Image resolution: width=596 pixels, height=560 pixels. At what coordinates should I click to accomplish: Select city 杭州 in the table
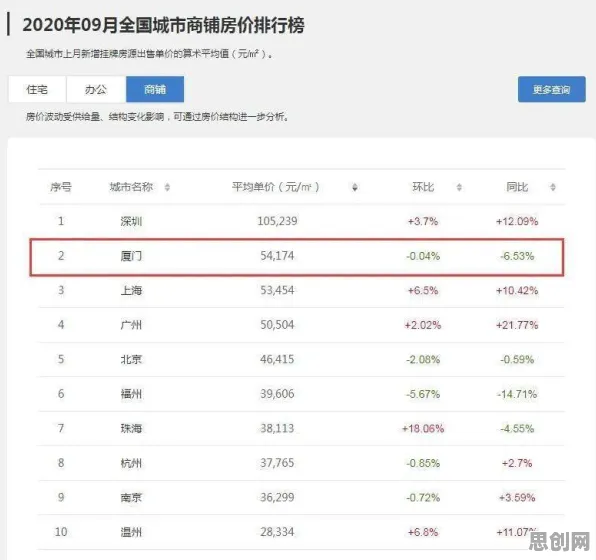click(x=131, y=463)
